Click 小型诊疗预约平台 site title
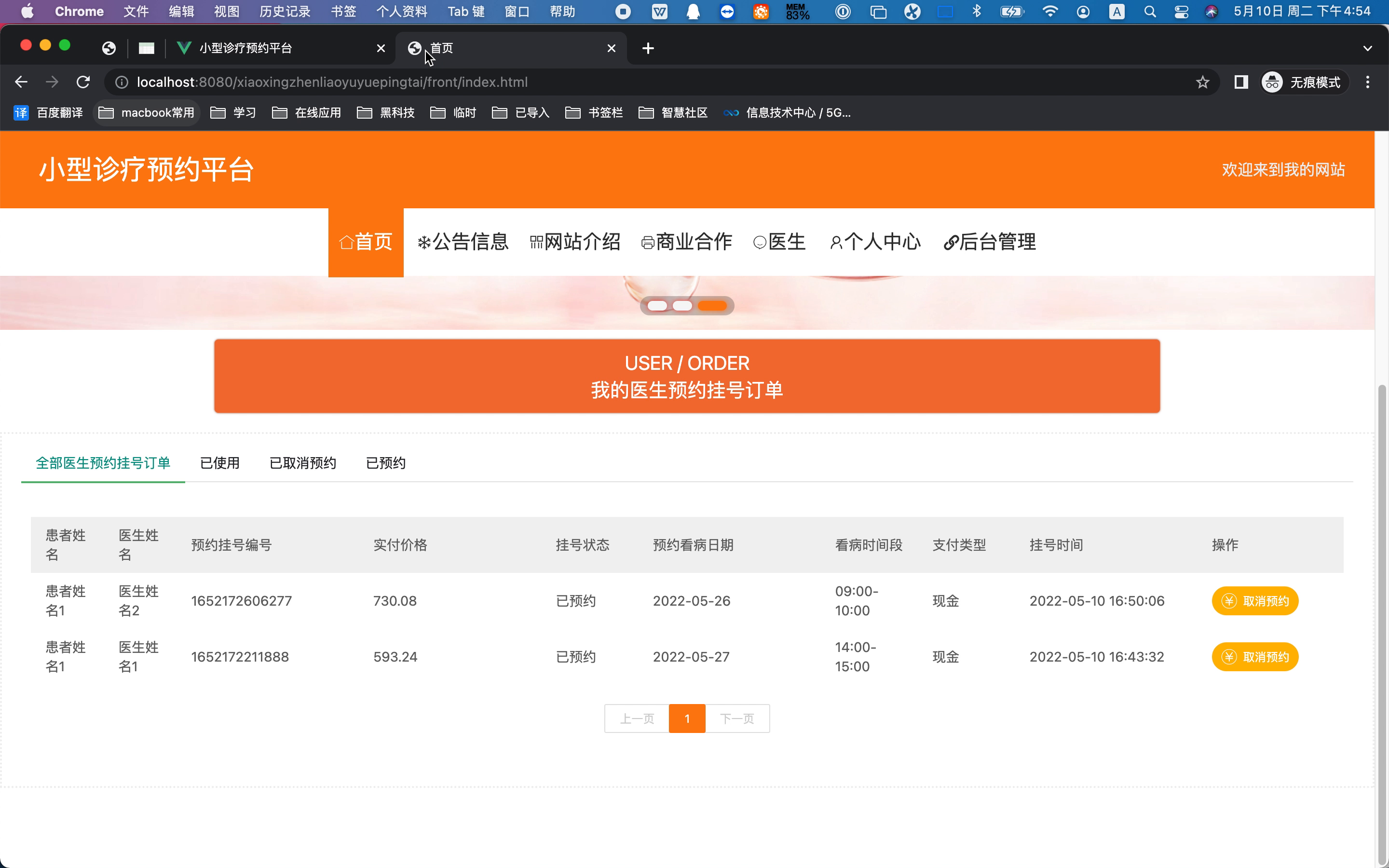This screenshot has height=868, width=1389. pyautogui.click(x=146, y=170)
